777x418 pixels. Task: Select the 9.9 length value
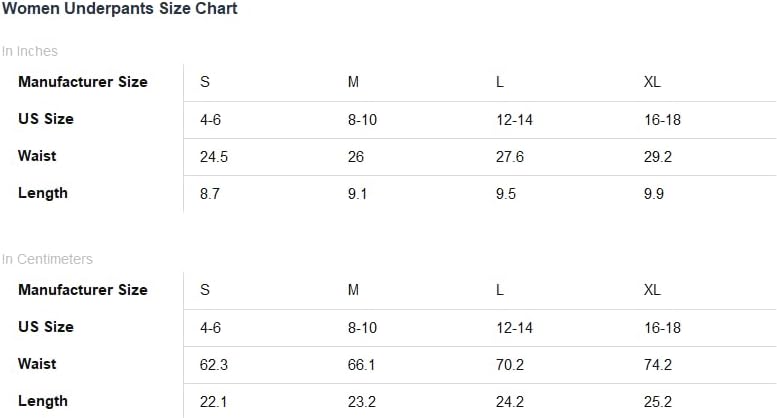(x=654, y=194)
